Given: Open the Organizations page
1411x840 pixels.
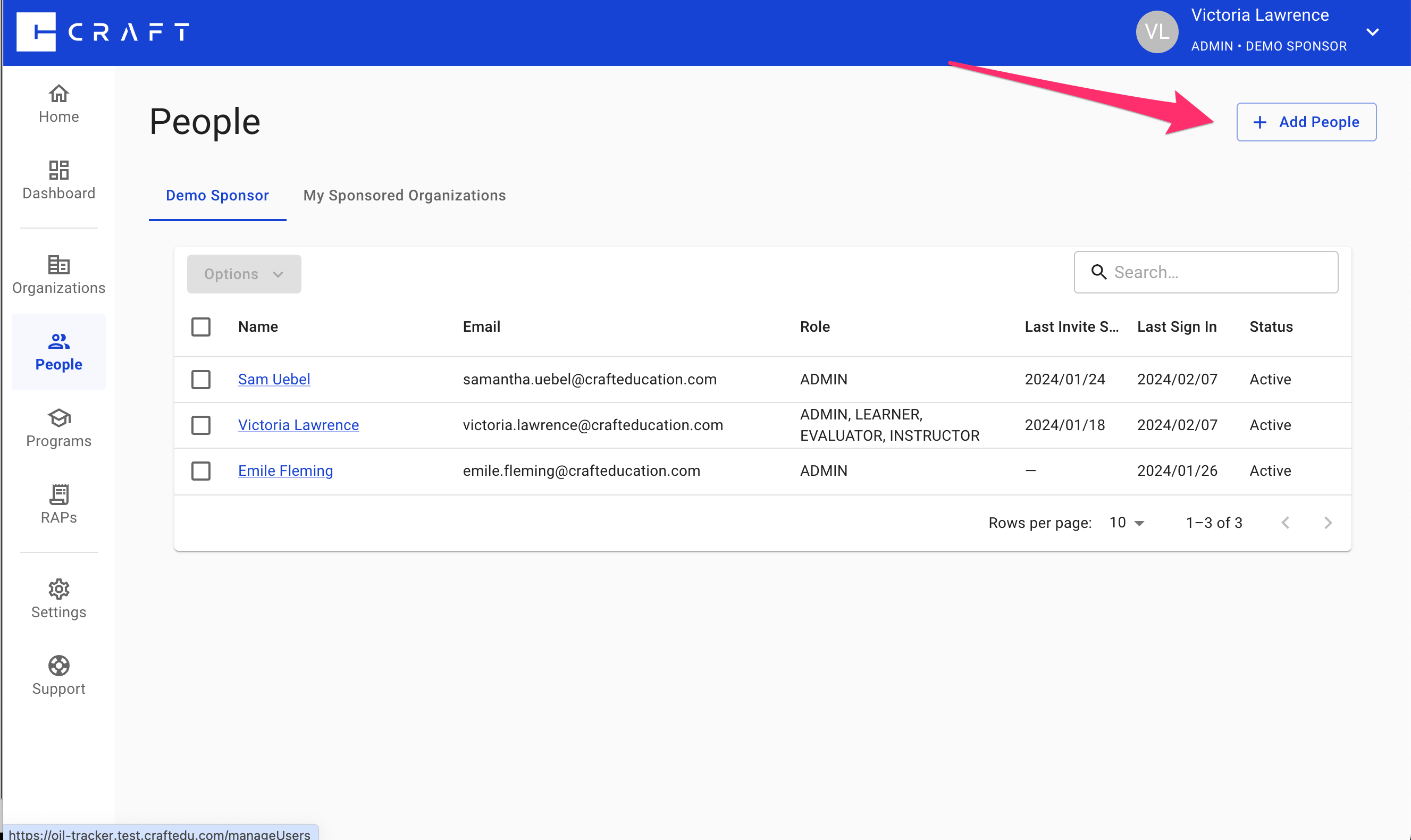Looking at the screenshot, I should pyautogui.click(x=58, y=274).
